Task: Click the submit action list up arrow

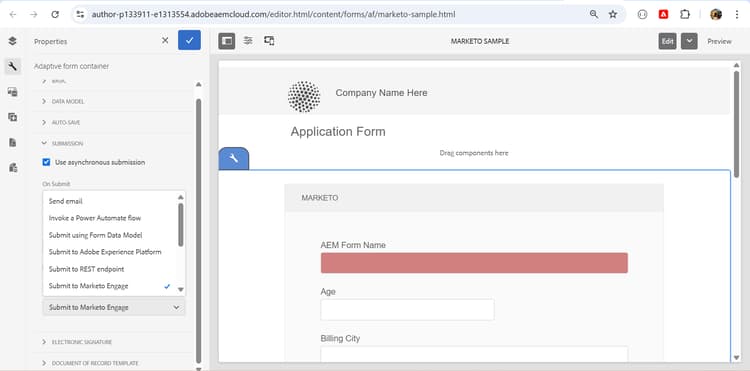Action: coord(181,197)
